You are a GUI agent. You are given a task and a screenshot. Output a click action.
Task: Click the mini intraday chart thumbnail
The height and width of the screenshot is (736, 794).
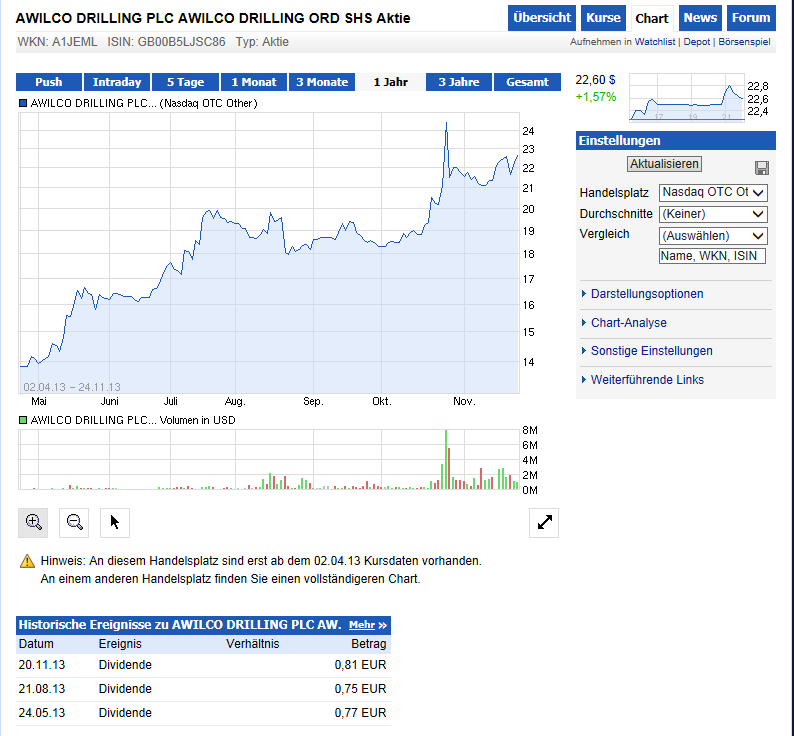[x=687, y=97]
